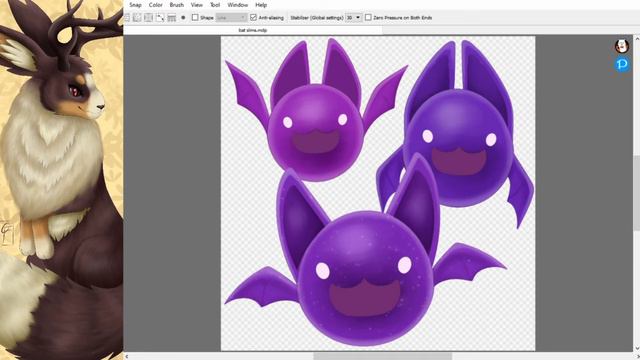This screenshot has height=360, width=640.
Task: Click the horizontal scrollbar thumb
Action: click(x=382, y=356)
